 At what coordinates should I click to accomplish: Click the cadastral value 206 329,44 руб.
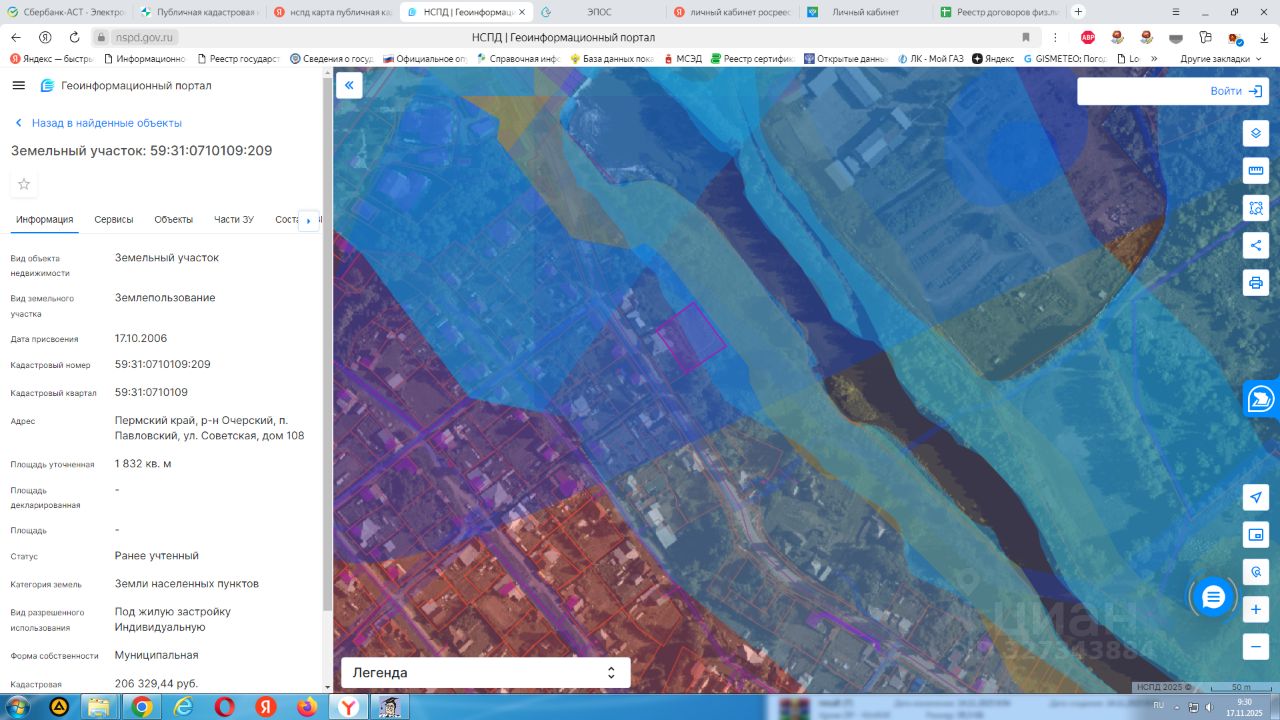(157, 683)
